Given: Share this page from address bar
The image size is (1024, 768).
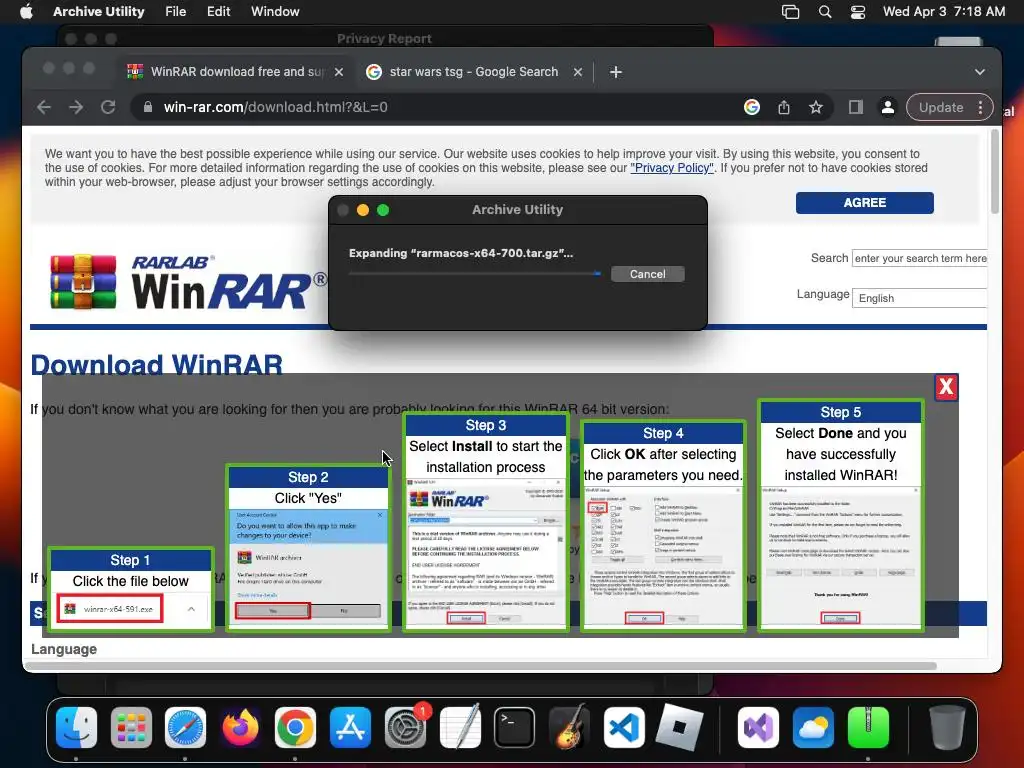Looking at the screenshot, I should pyautogui.click(x=784, y=107).
